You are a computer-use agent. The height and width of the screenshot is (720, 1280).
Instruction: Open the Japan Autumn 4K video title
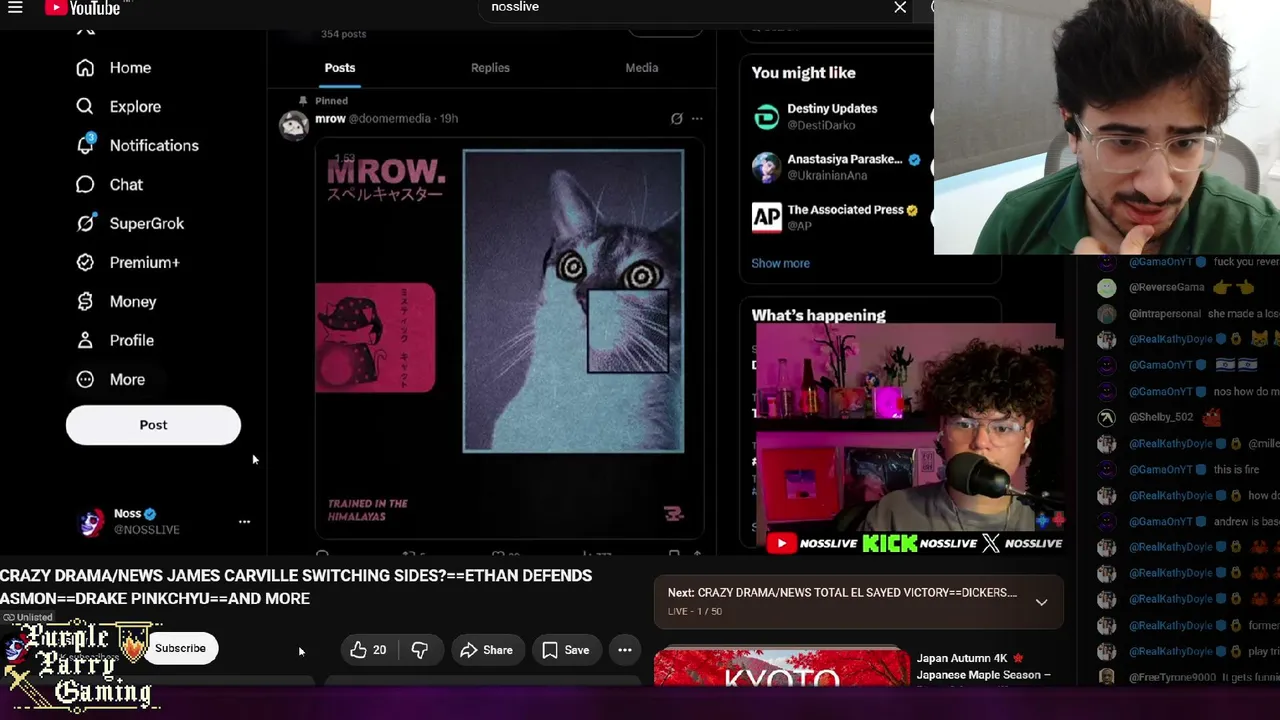984,667
